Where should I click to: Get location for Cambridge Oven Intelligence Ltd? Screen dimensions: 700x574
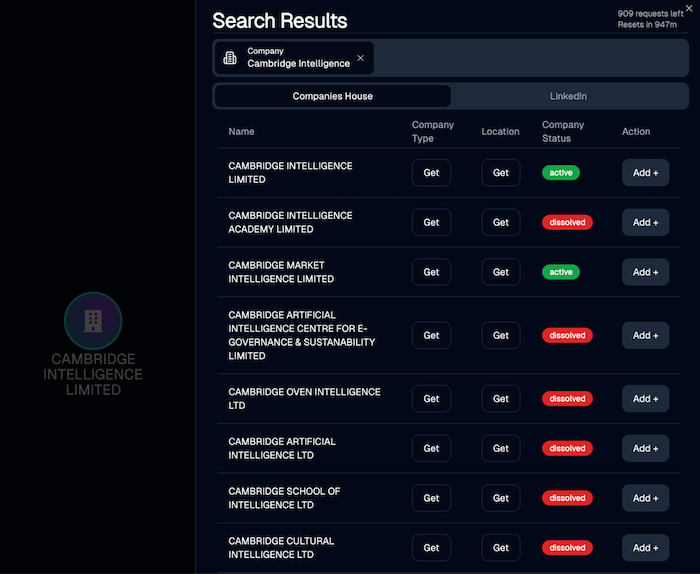point(500,399)
